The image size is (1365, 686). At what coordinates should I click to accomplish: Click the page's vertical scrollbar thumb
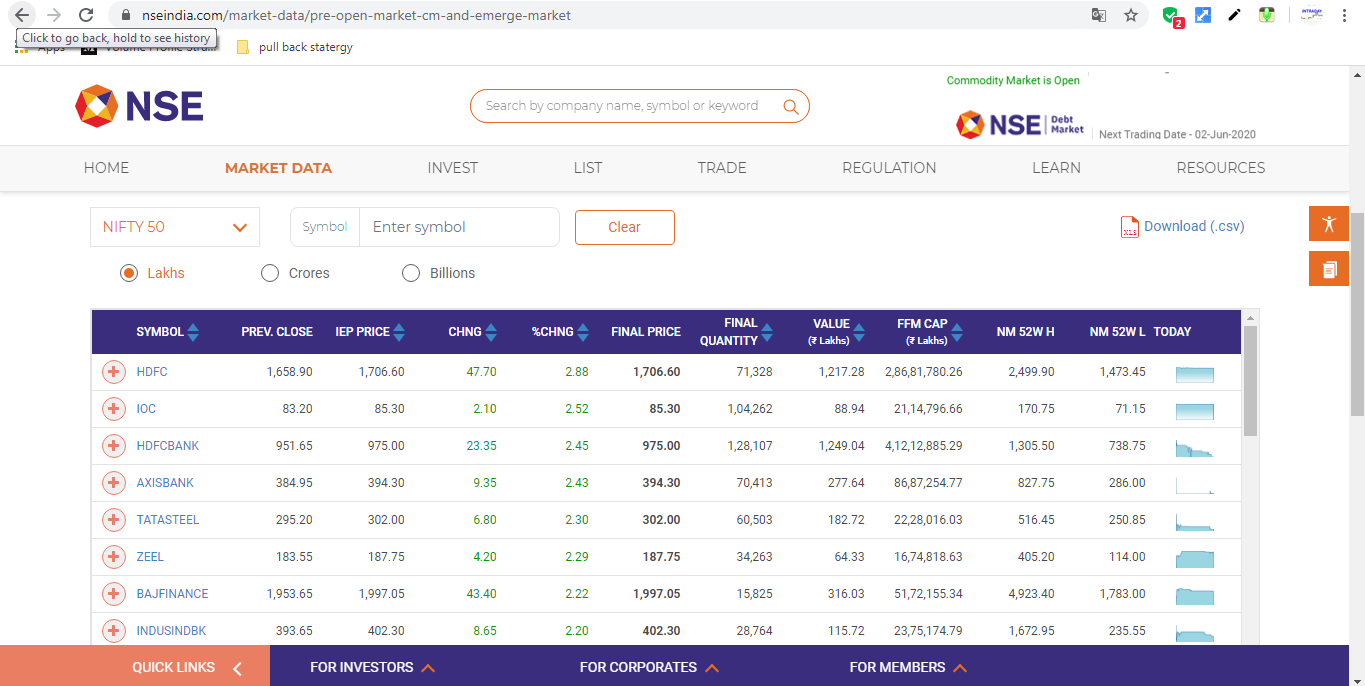1357,315
